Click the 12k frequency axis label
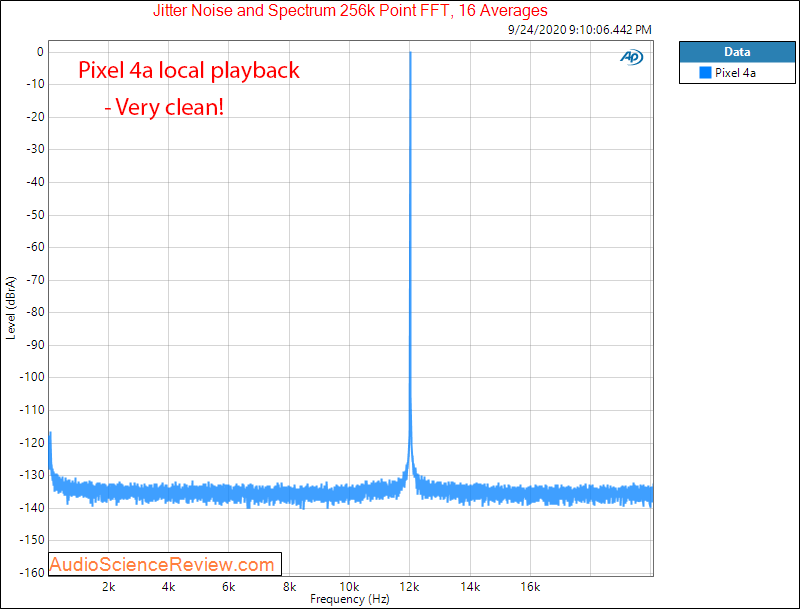 pos(409,587)
